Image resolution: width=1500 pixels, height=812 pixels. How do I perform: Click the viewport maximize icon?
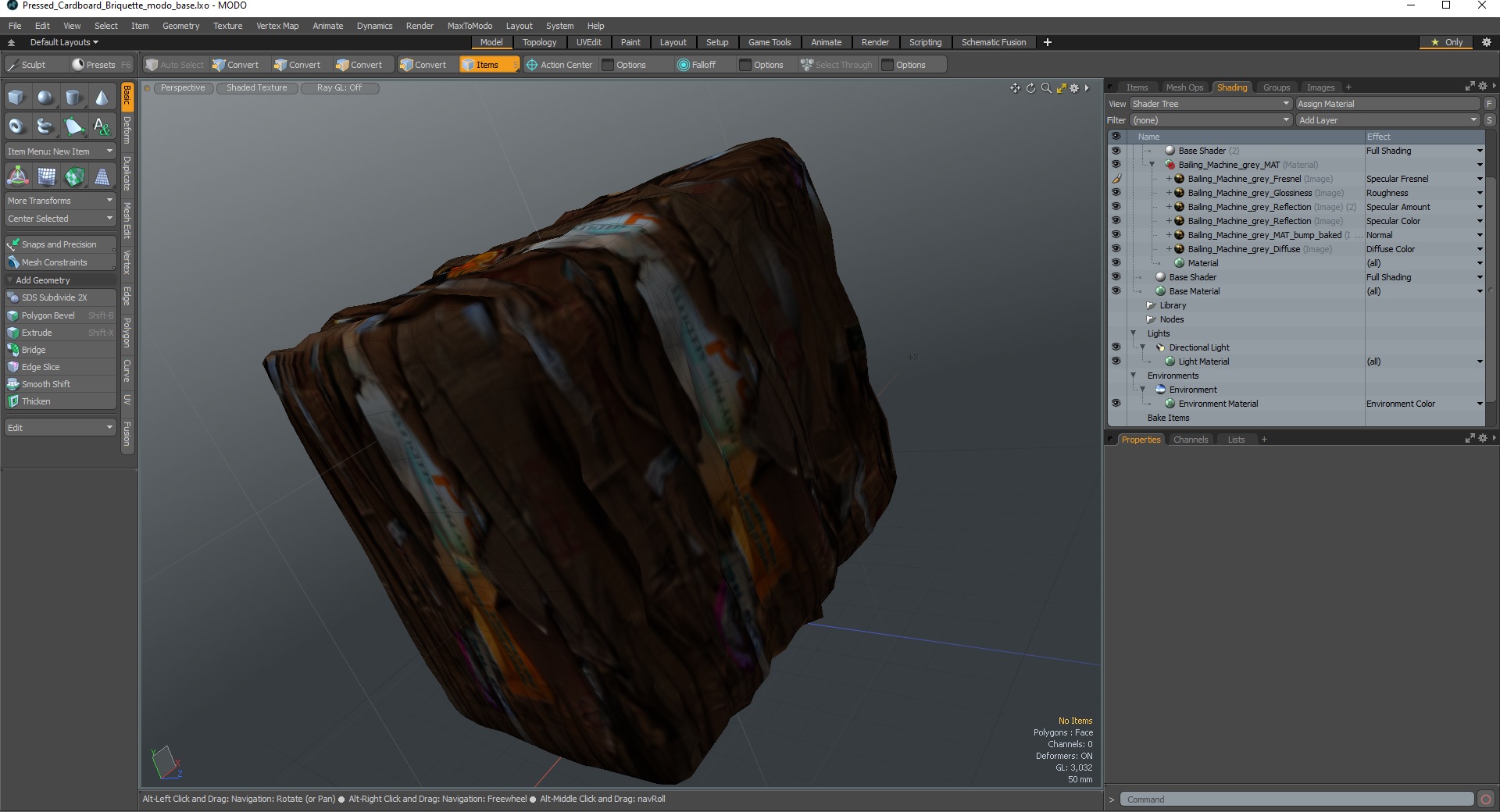pyautogui.click(x=1061, y=88)
